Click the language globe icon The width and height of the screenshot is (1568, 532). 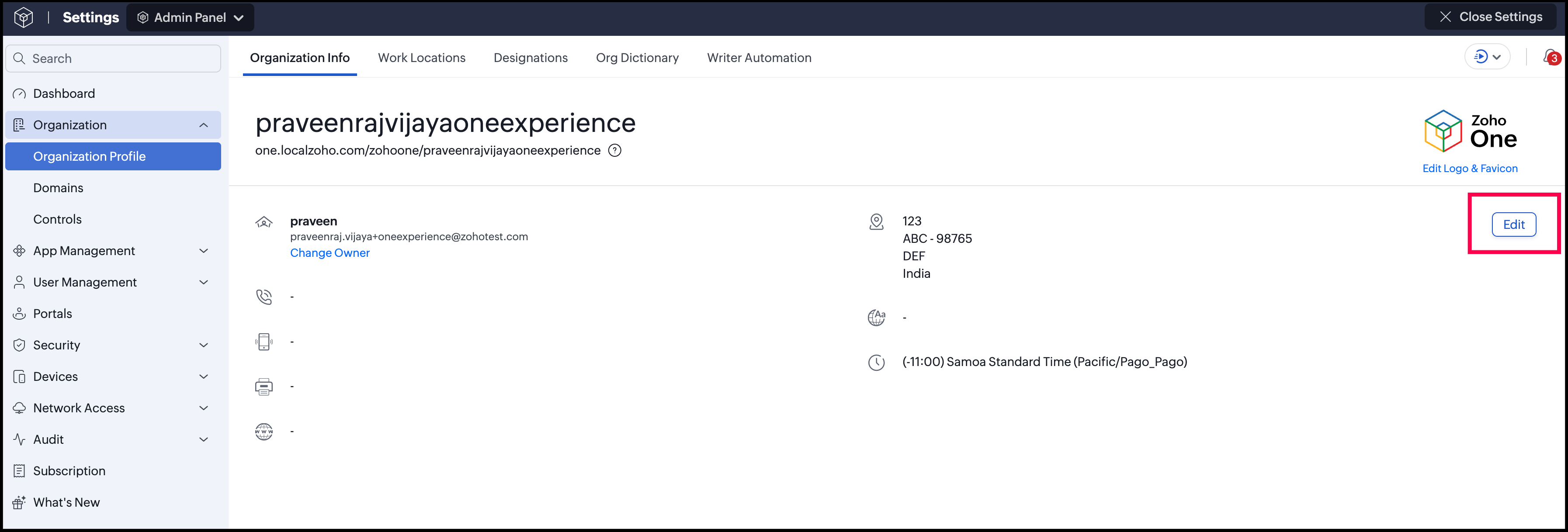pos(876,317)
